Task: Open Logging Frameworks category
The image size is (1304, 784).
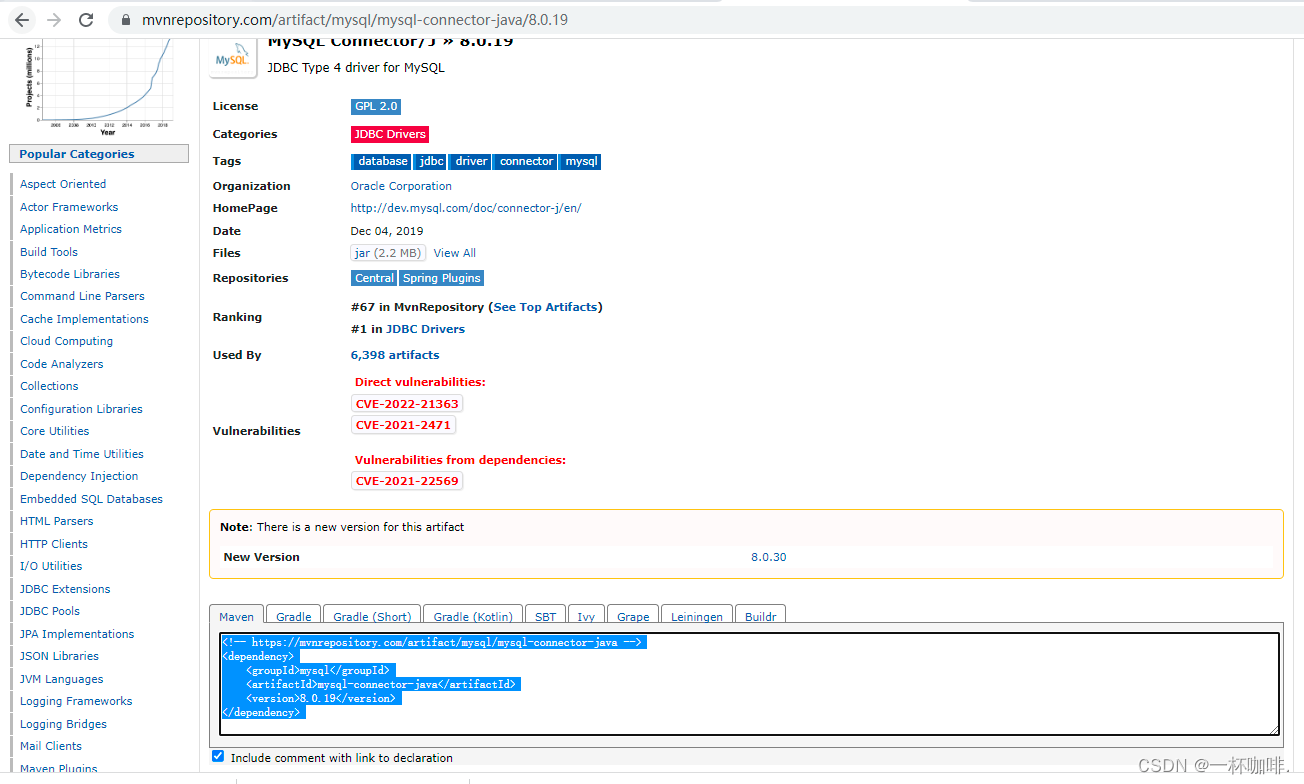Action: click(x=76, y=701)
